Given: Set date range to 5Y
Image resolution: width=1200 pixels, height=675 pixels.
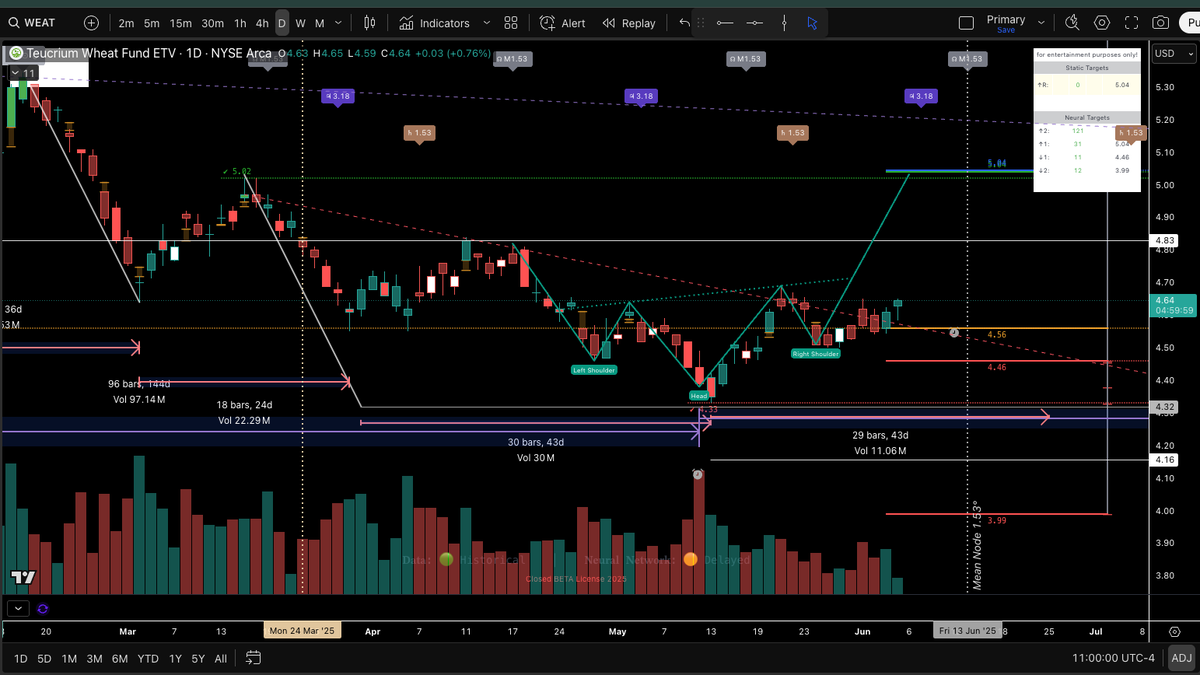Looking at the screenshot, I should coord(199,658).
